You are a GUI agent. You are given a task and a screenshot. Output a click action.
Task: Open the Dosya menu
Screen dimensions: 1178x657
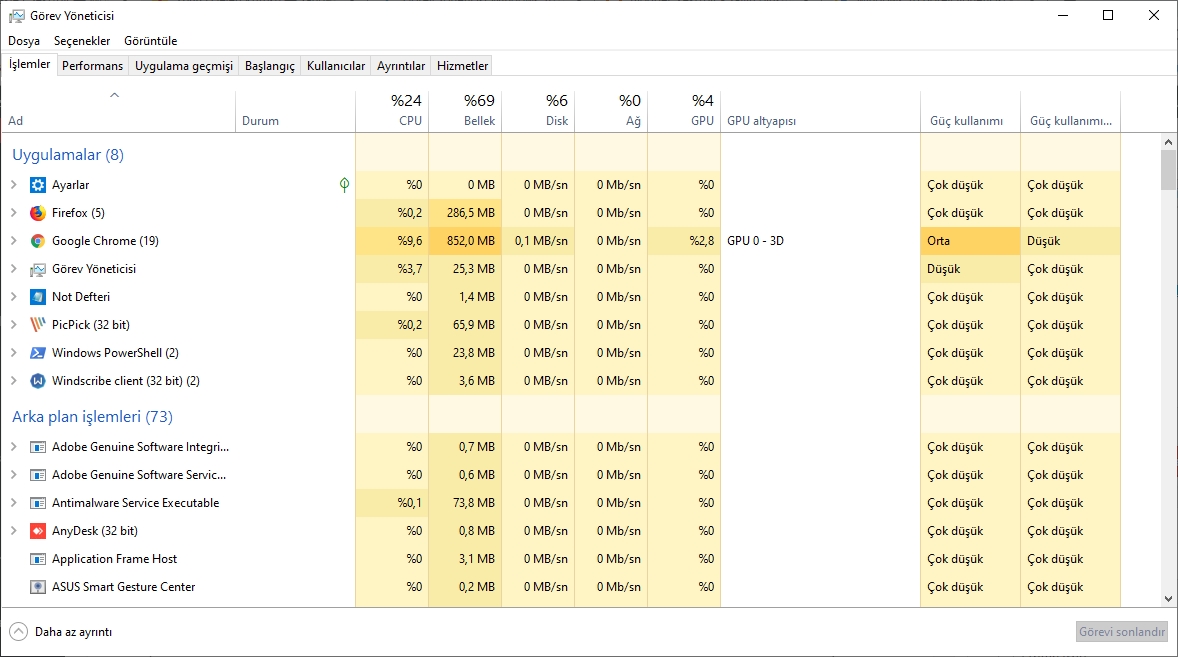24,41
